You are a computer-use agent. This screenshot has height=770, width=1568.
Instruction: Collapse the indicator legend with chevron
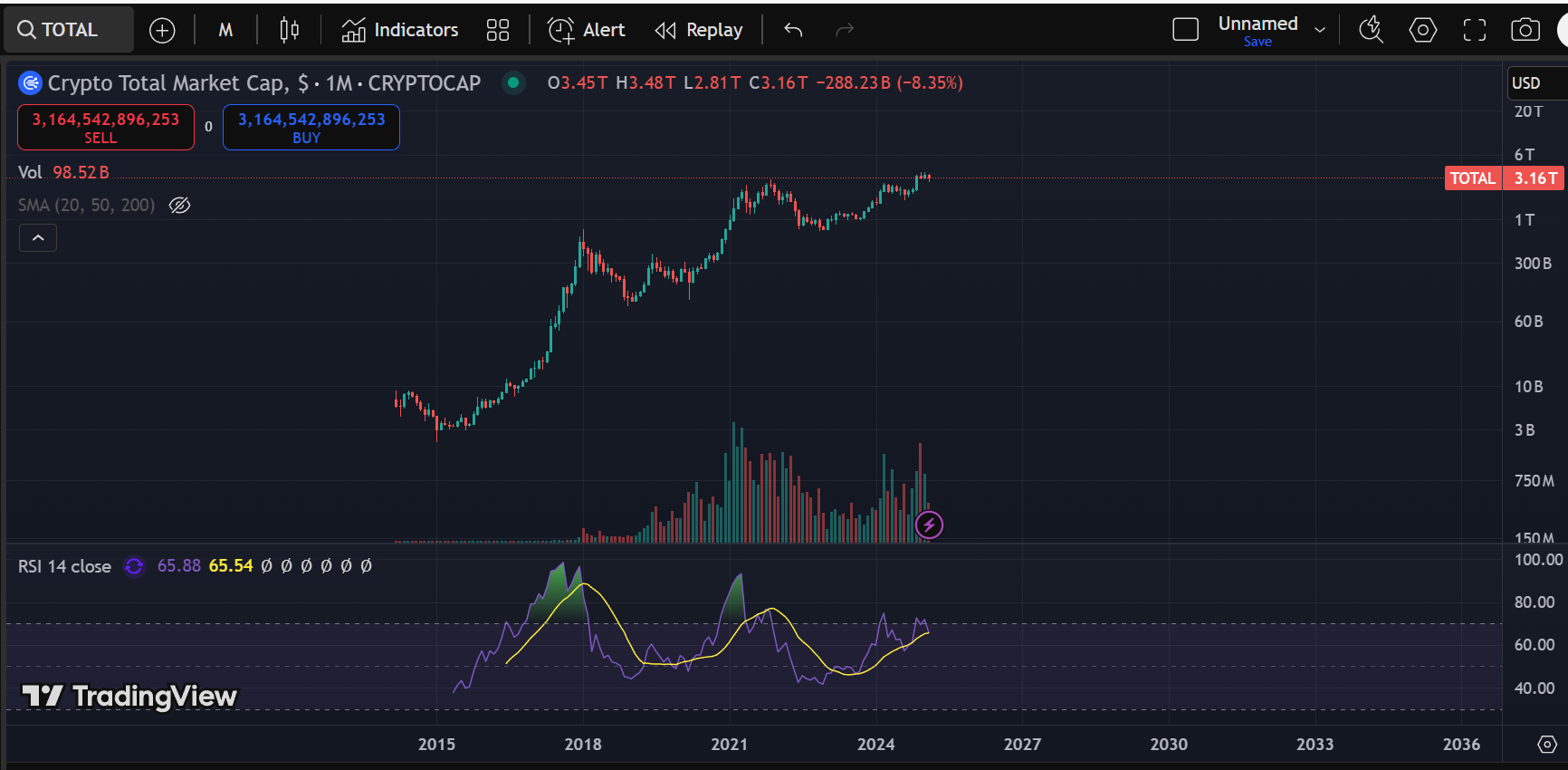(x=38, y=238)
